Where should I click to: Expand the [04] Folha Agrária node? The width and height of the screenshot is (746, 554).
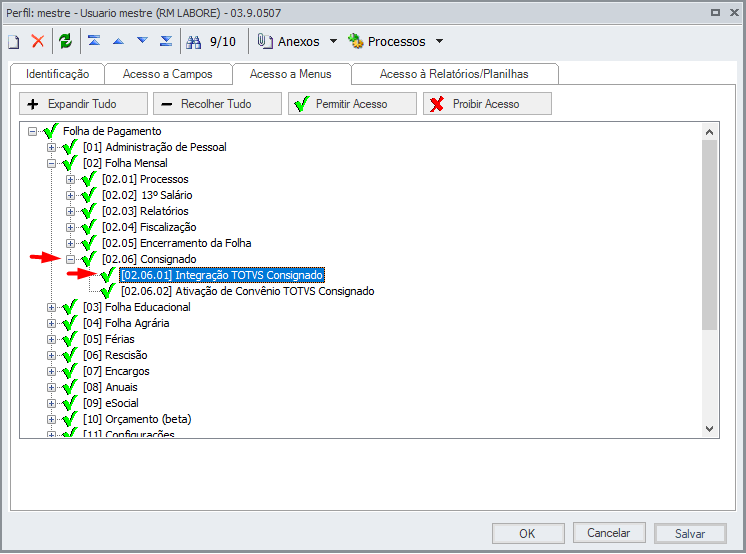pyautogui.click(x=51, y=323)
